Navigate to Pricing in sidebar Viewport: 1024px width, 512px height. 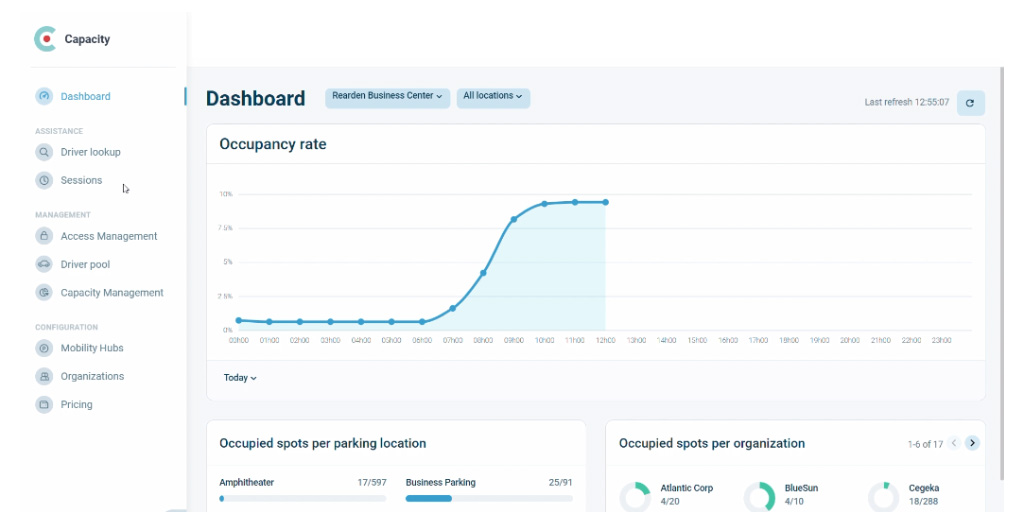point(76,405)
